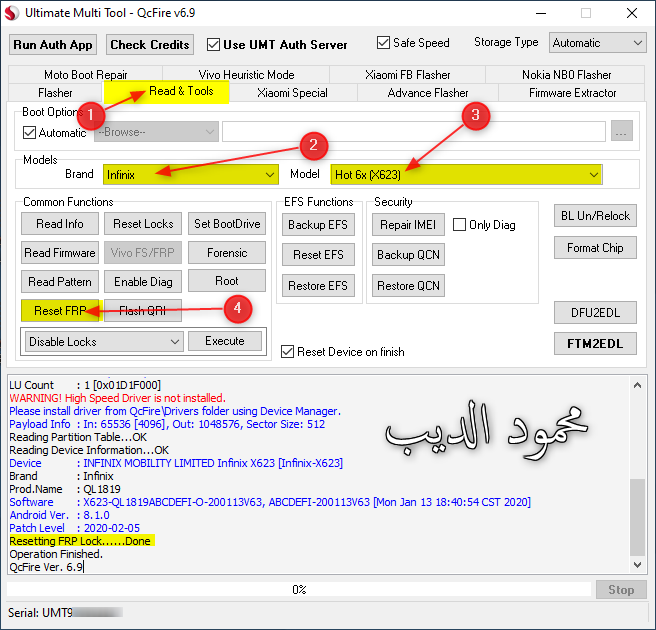Click the Restore EFS button
The width and height of the screenshot is (656, 630).
(x=318, y=286)
